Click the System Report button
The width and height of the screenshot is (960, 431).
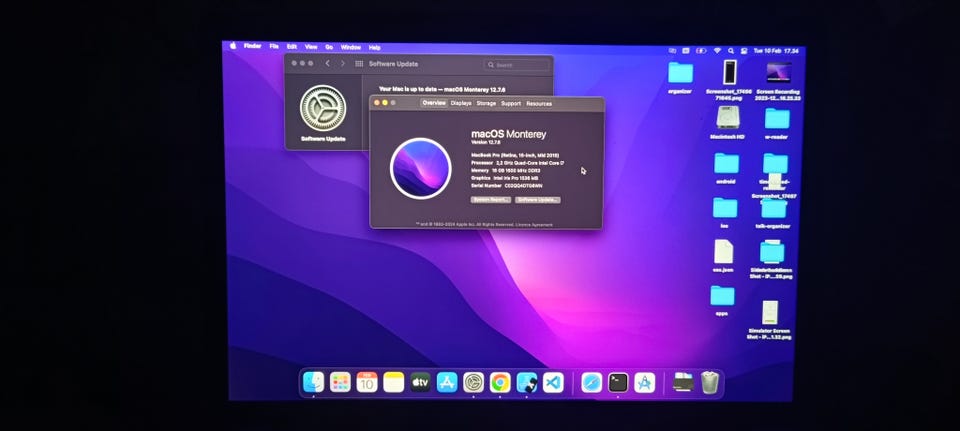pyautogui.click(x=490, y=200)
